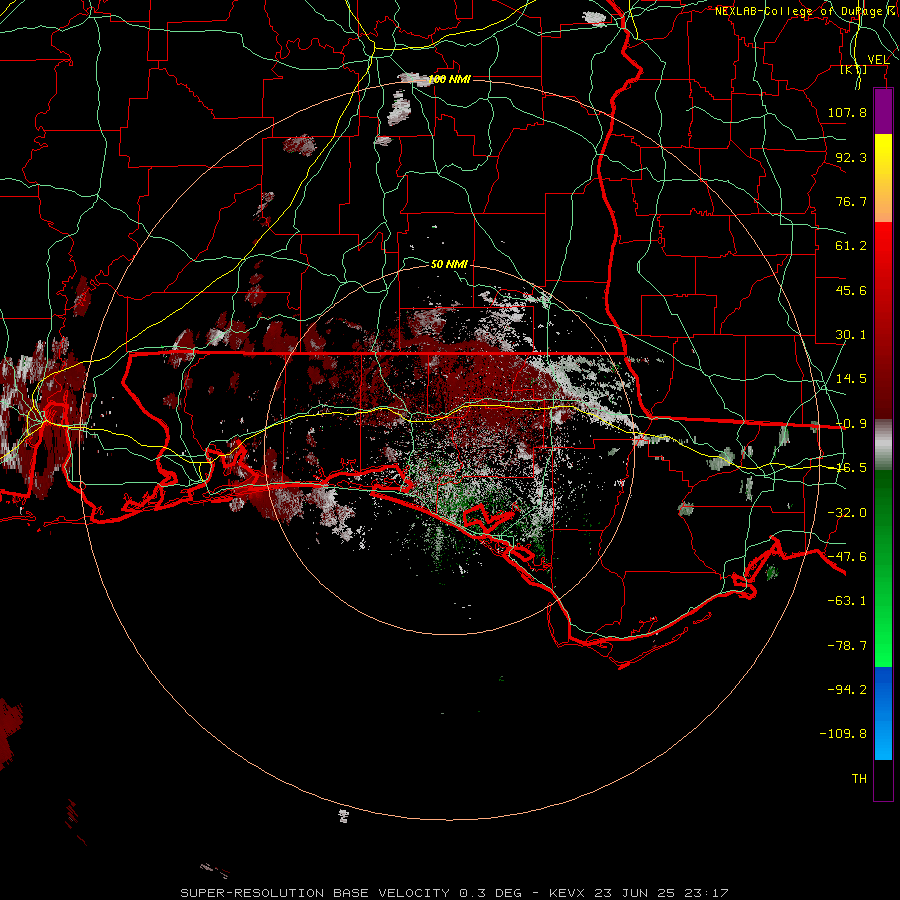Click the 76.7 legend value
The width and height of the screenshot is (900, 900).
(x=851, y=201)
